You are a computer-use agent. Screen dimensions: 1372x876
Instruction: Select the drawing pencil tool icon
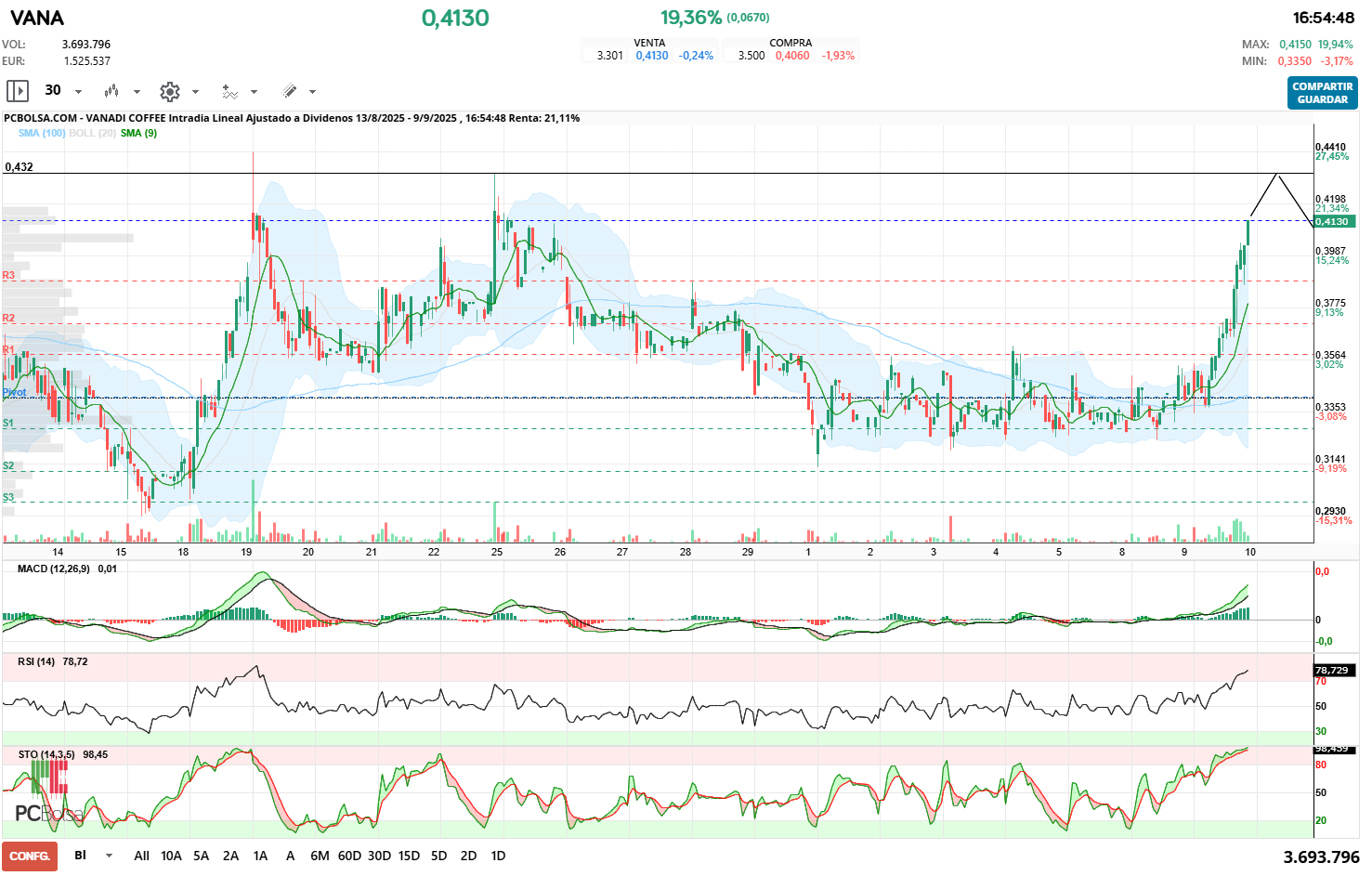289,91
